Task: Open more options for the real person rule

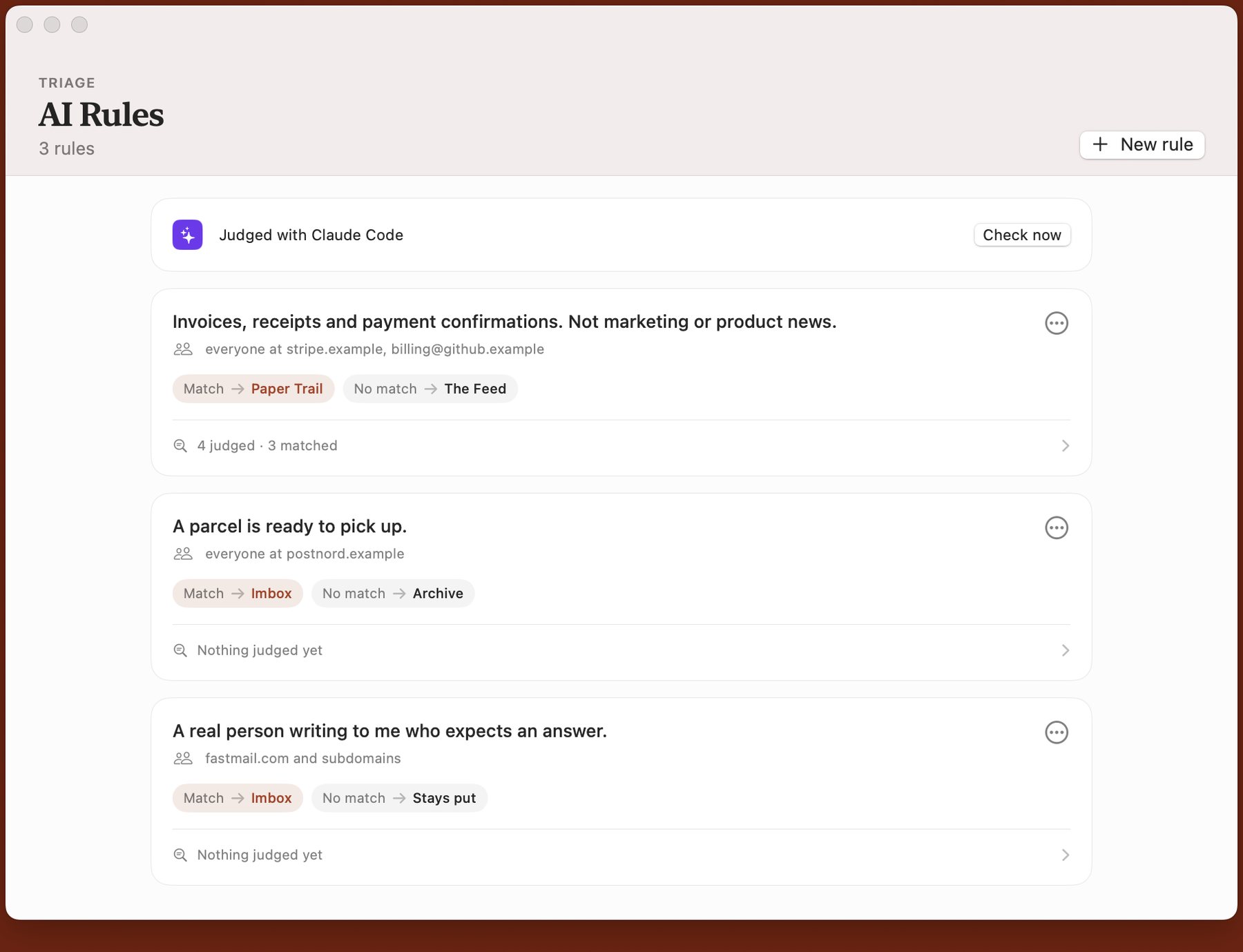Action: coord(1056,732)
